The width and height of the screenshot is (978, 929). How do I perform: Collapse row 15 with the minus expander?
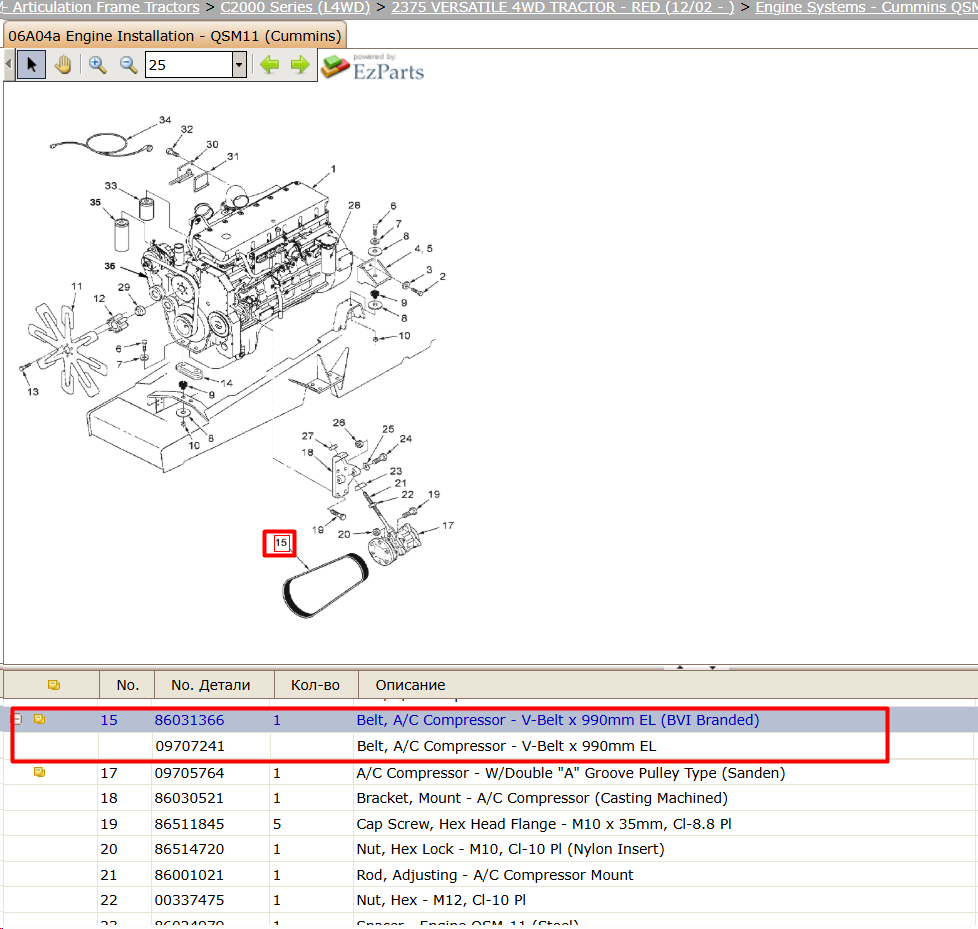(17, 719)
